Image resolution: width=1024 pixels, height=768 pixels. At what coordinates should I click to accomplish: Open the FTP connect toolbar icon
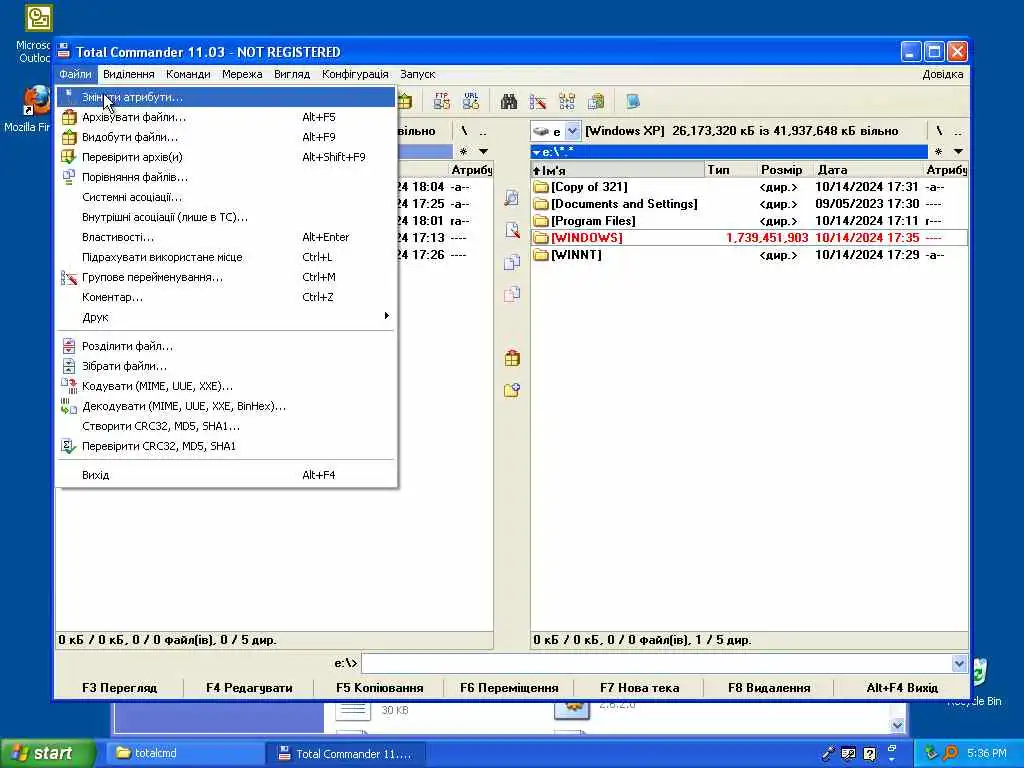441,101
